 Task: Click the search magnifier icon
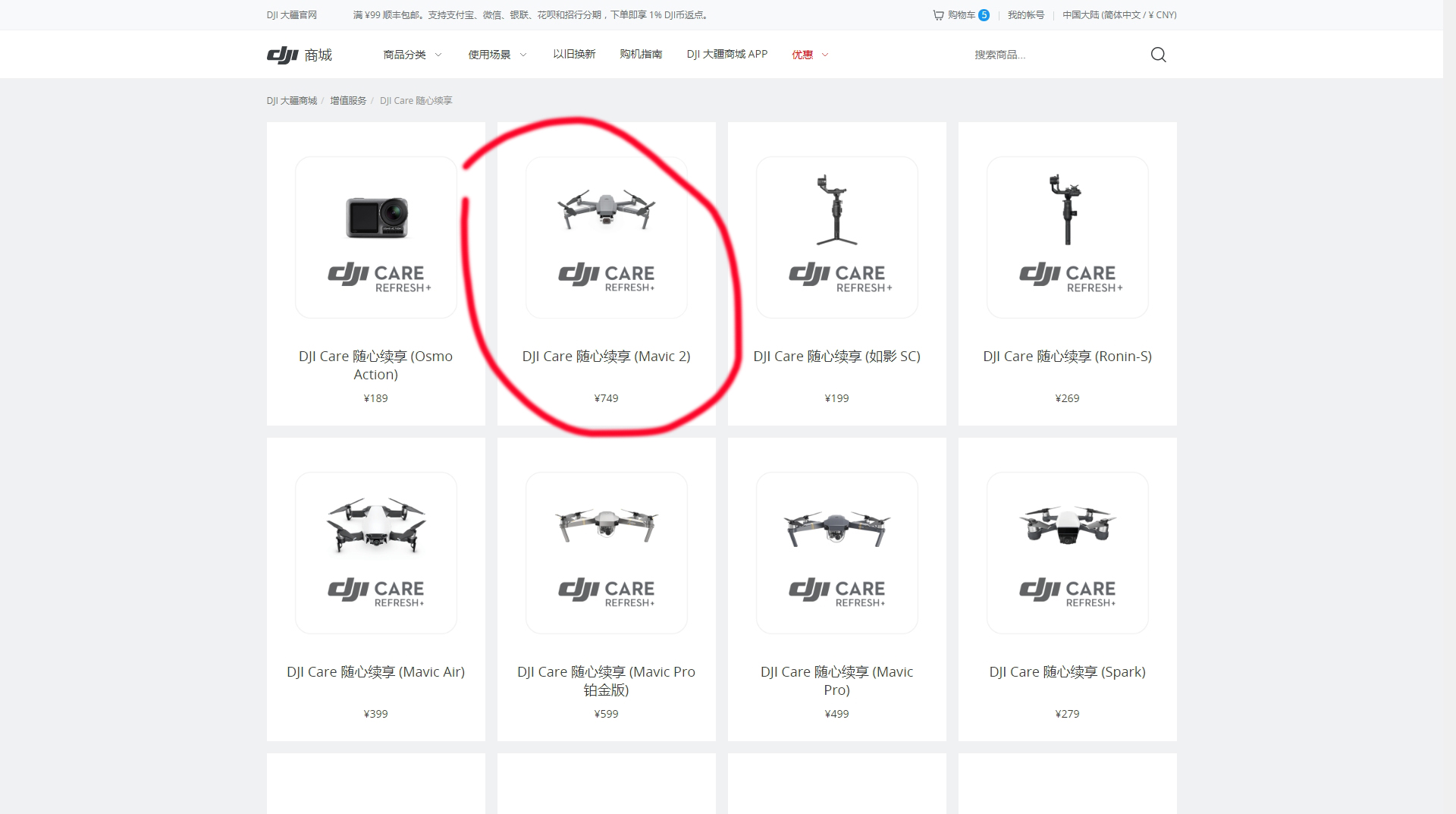pyautogui.click(x=1158, y=55)
